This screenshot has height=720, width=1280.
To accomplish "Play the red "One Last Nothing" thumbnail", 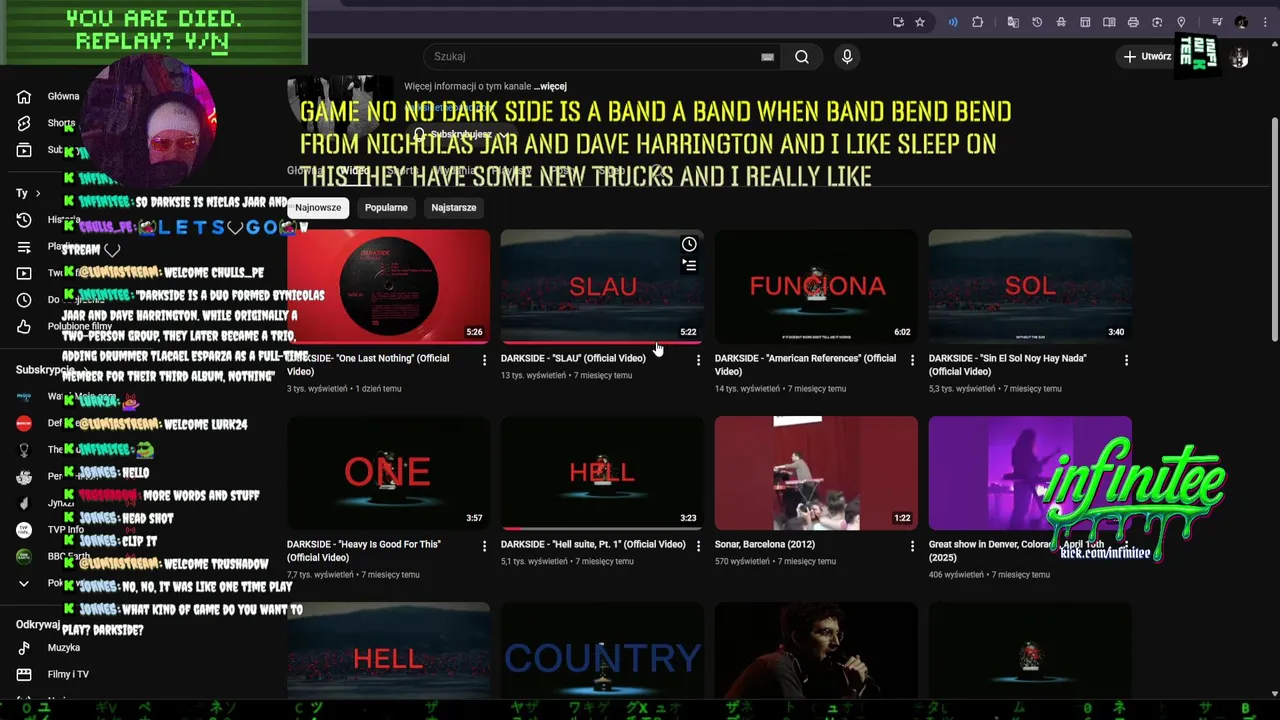I will pos(388,286).
